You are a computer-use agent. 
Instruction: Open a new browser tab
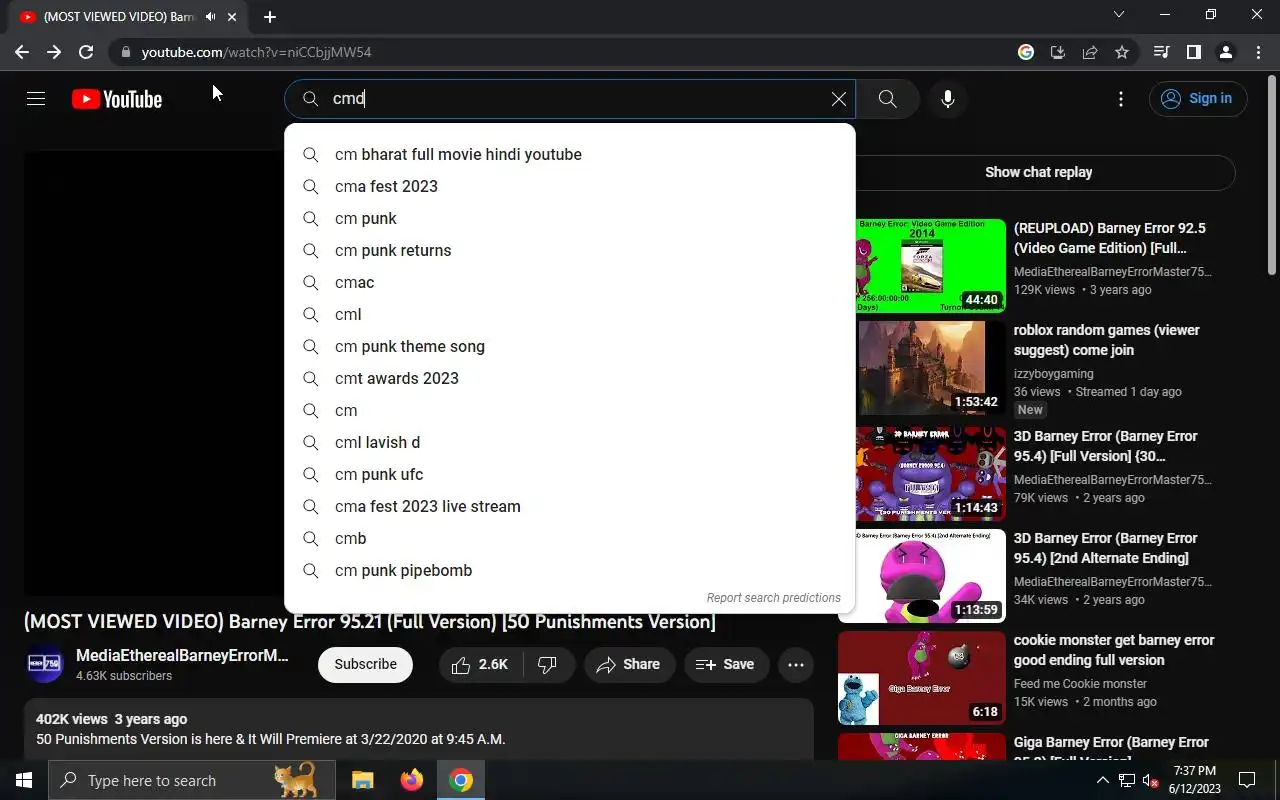270,17
